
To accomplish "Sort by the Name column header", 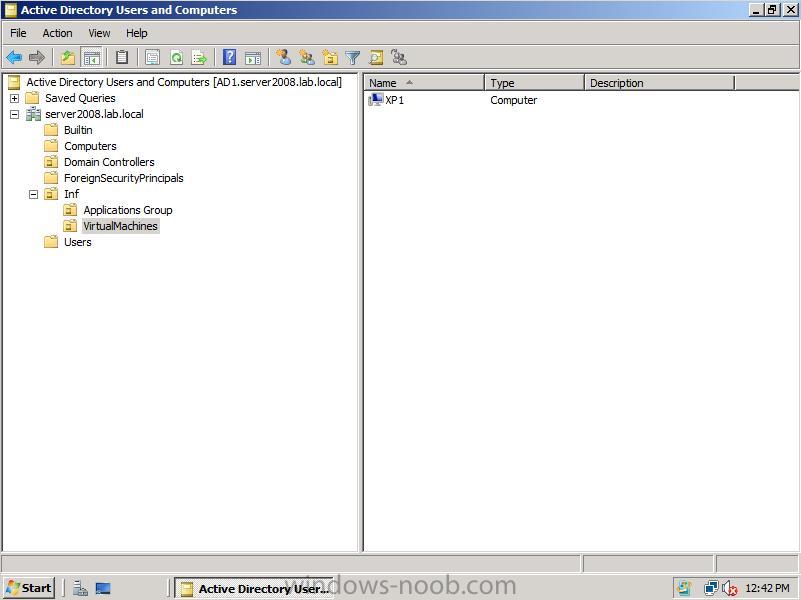I will point(424,83).
